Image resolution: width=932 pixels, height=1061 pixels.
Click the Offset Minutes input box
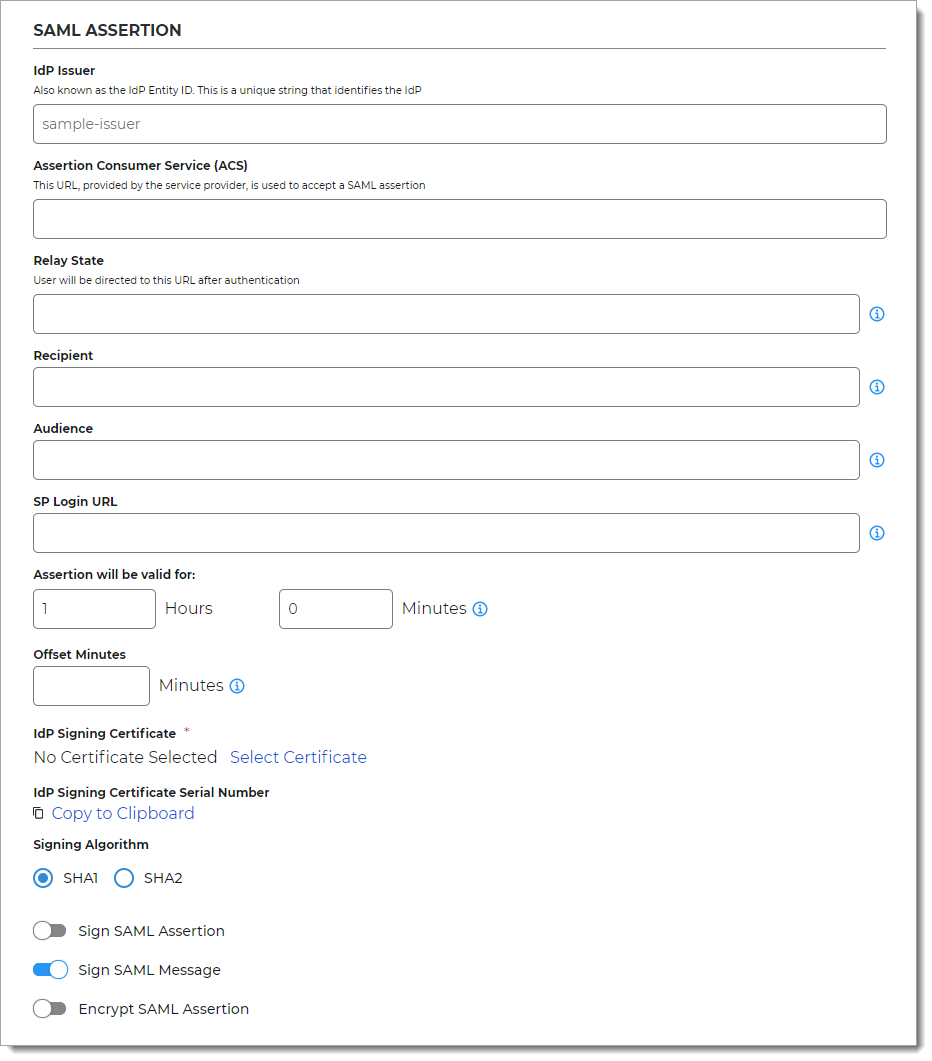tap(91, 685)
